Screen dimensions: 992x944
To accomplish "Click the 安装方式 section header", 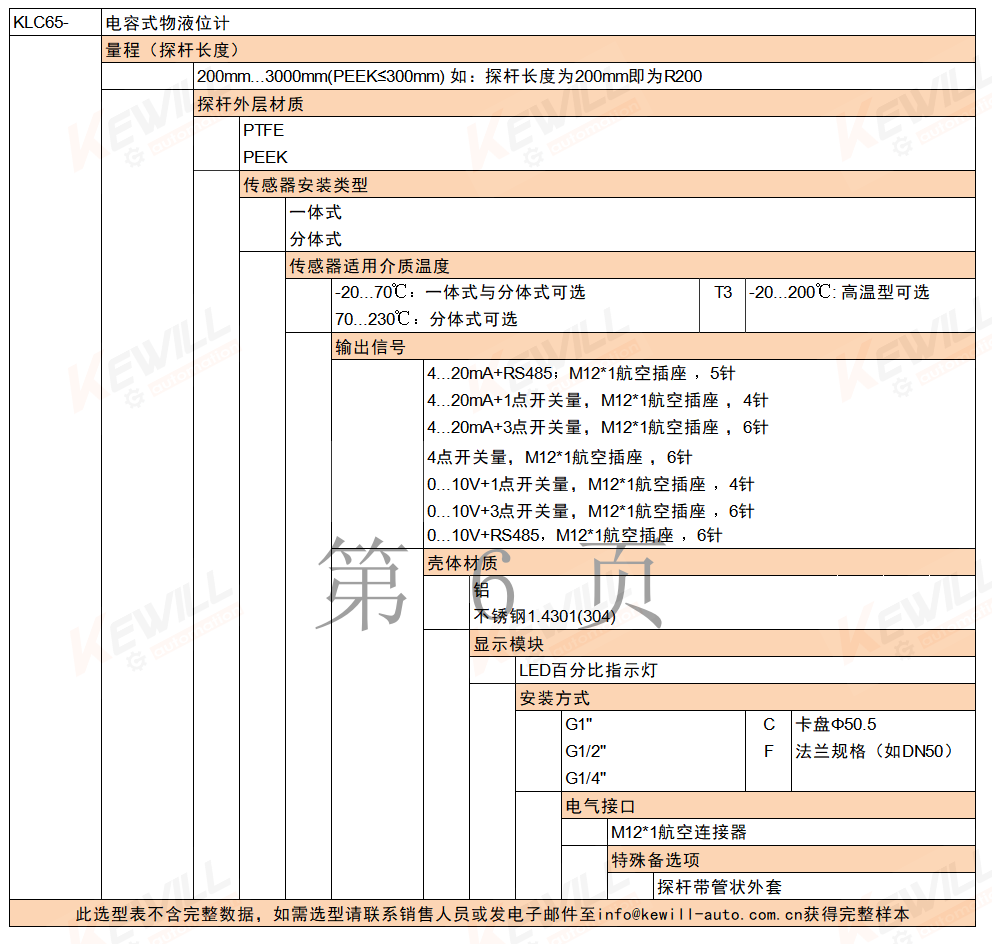I will (x=745, y=698).
